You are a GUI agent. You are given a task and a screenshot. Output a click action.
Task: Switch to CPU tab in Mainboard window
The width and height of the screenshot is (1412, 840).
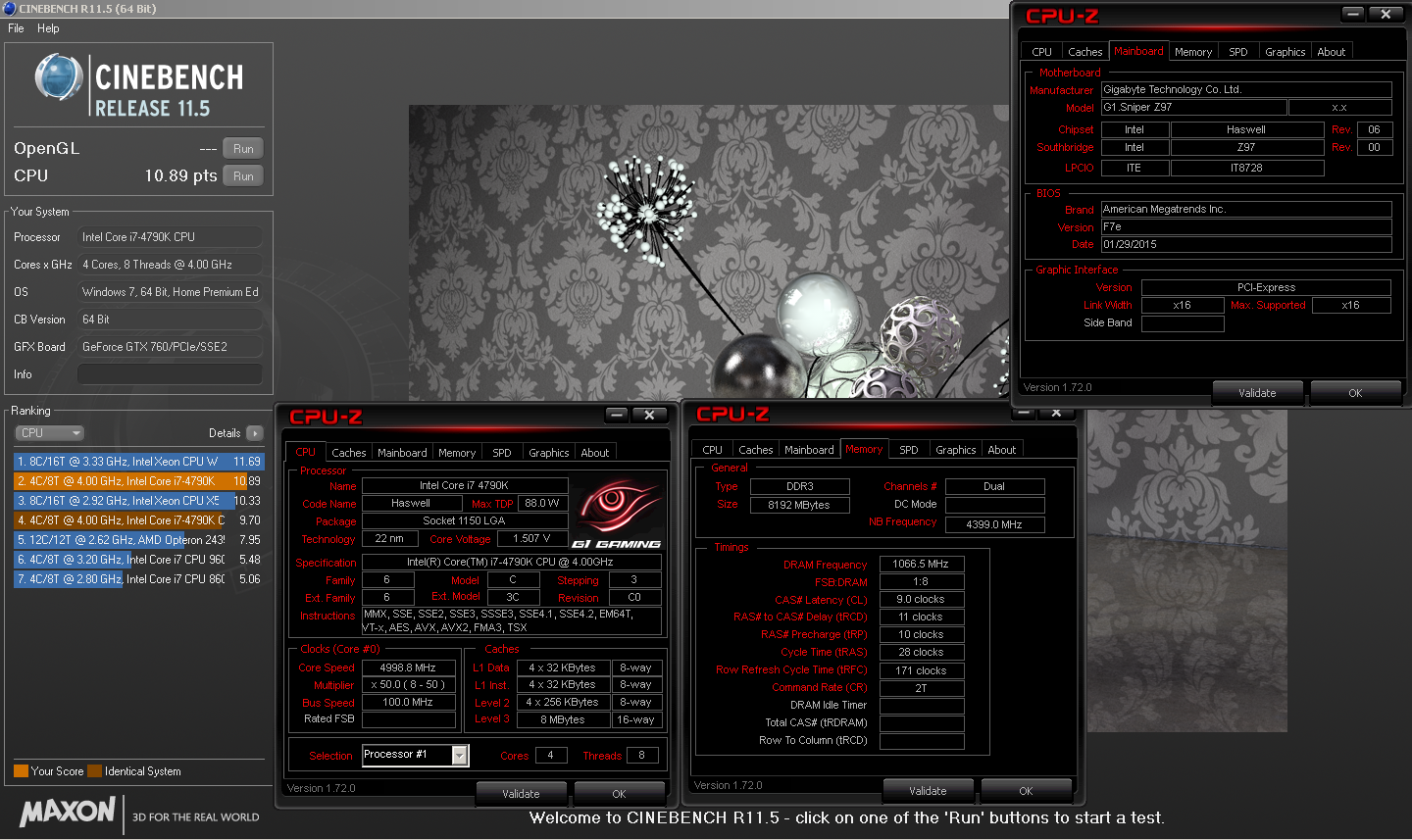coord(1041,52)
